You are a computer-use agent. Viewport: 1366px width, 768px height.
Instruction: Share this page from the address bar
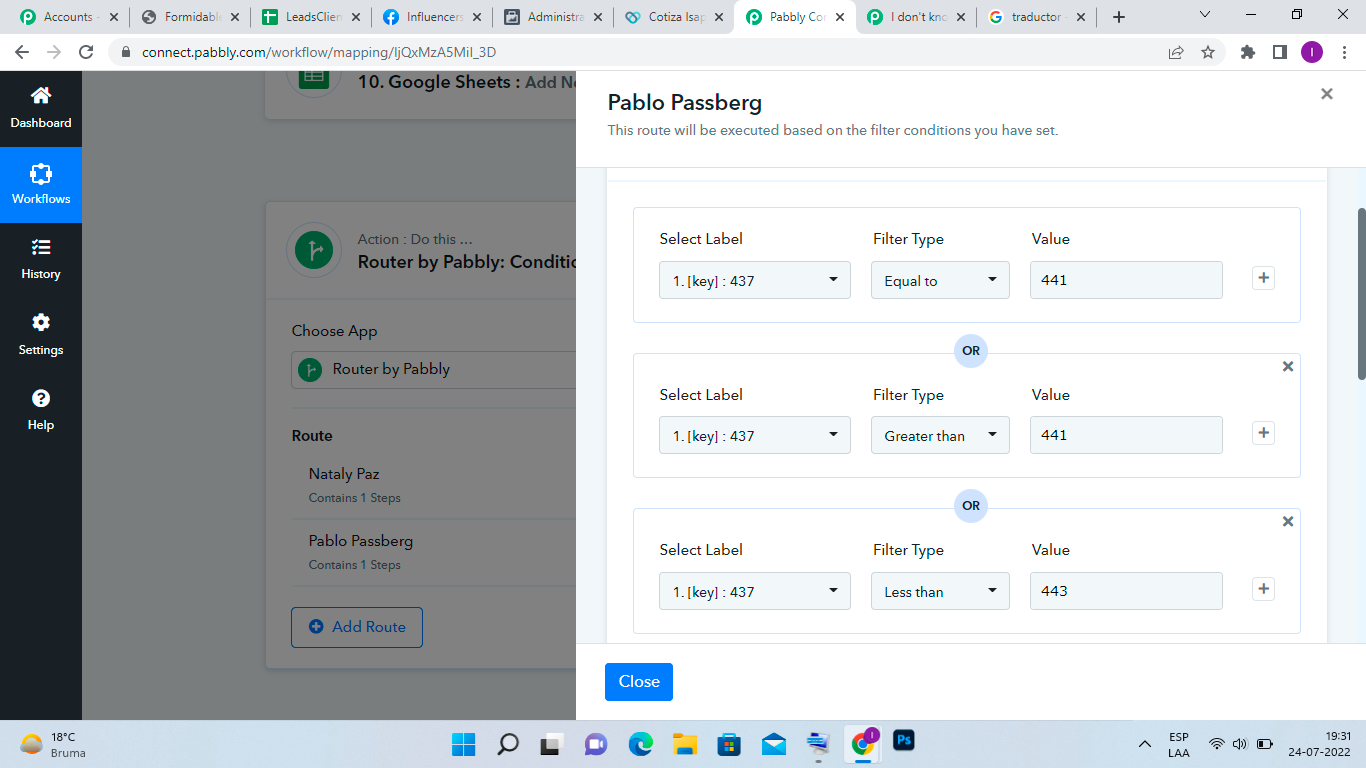tap(1176, 52)
